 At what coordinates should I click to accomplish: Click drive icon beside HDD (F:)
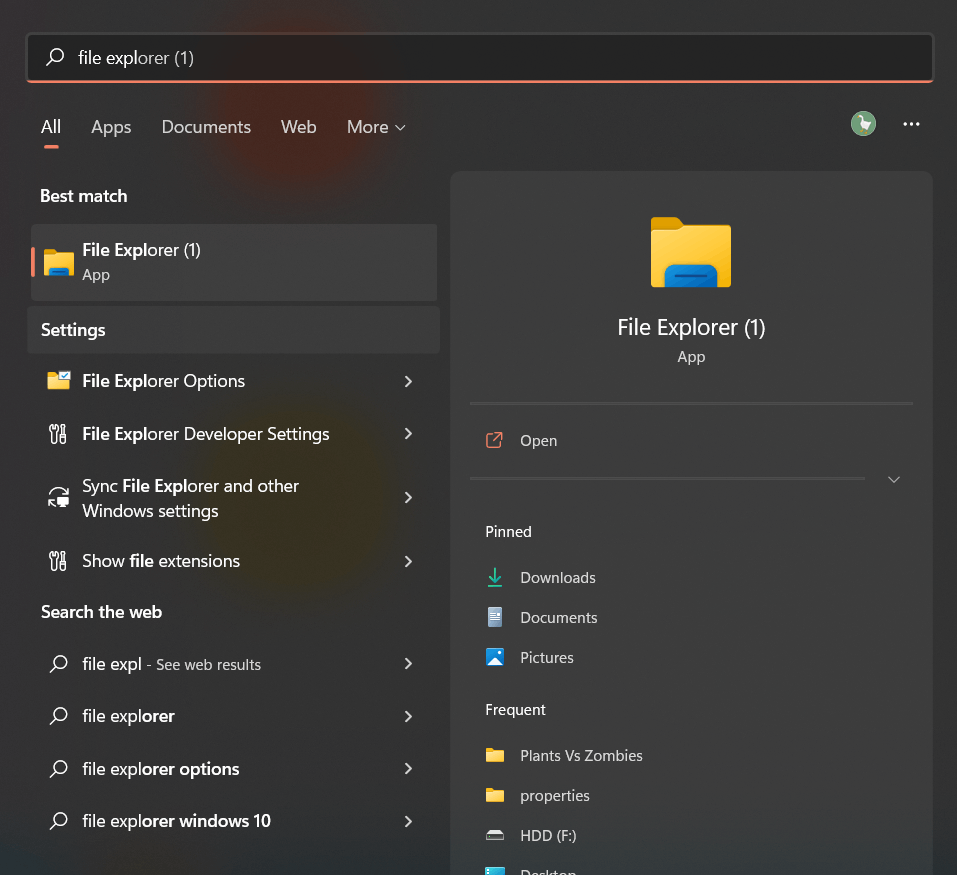pos(495,835)
